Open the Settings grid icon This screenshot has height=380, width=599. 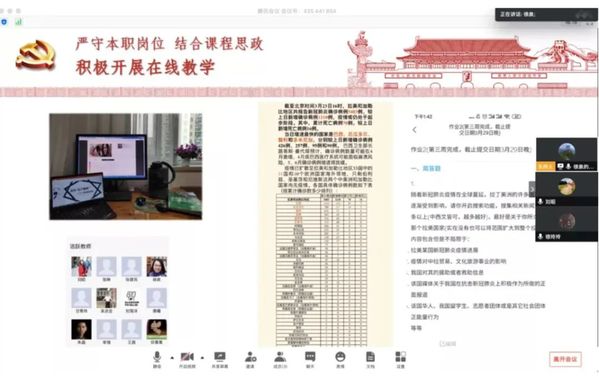(x=400, y=359)
